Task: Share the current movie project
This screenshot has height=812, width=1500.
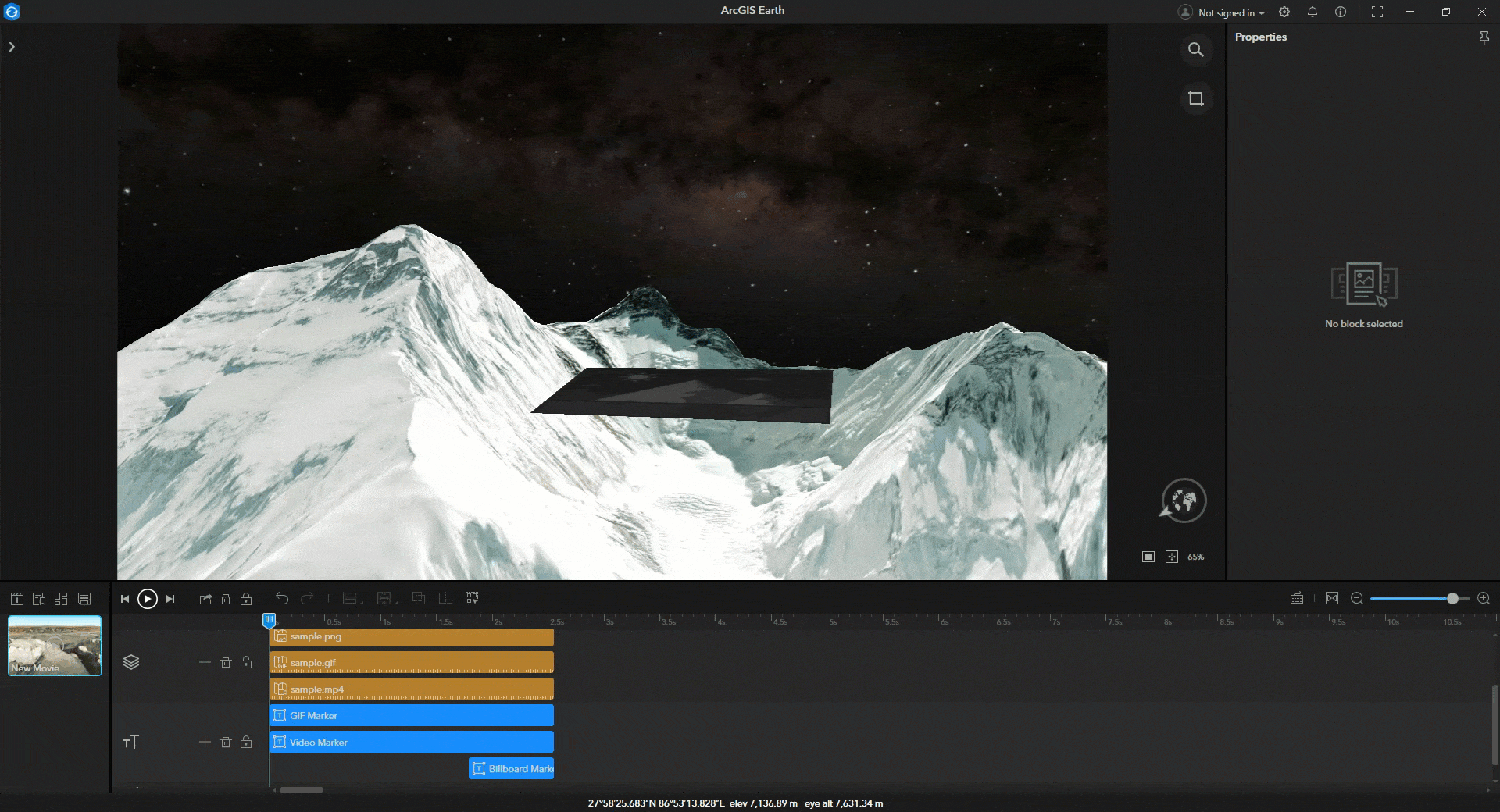Action: pos(205,599)
